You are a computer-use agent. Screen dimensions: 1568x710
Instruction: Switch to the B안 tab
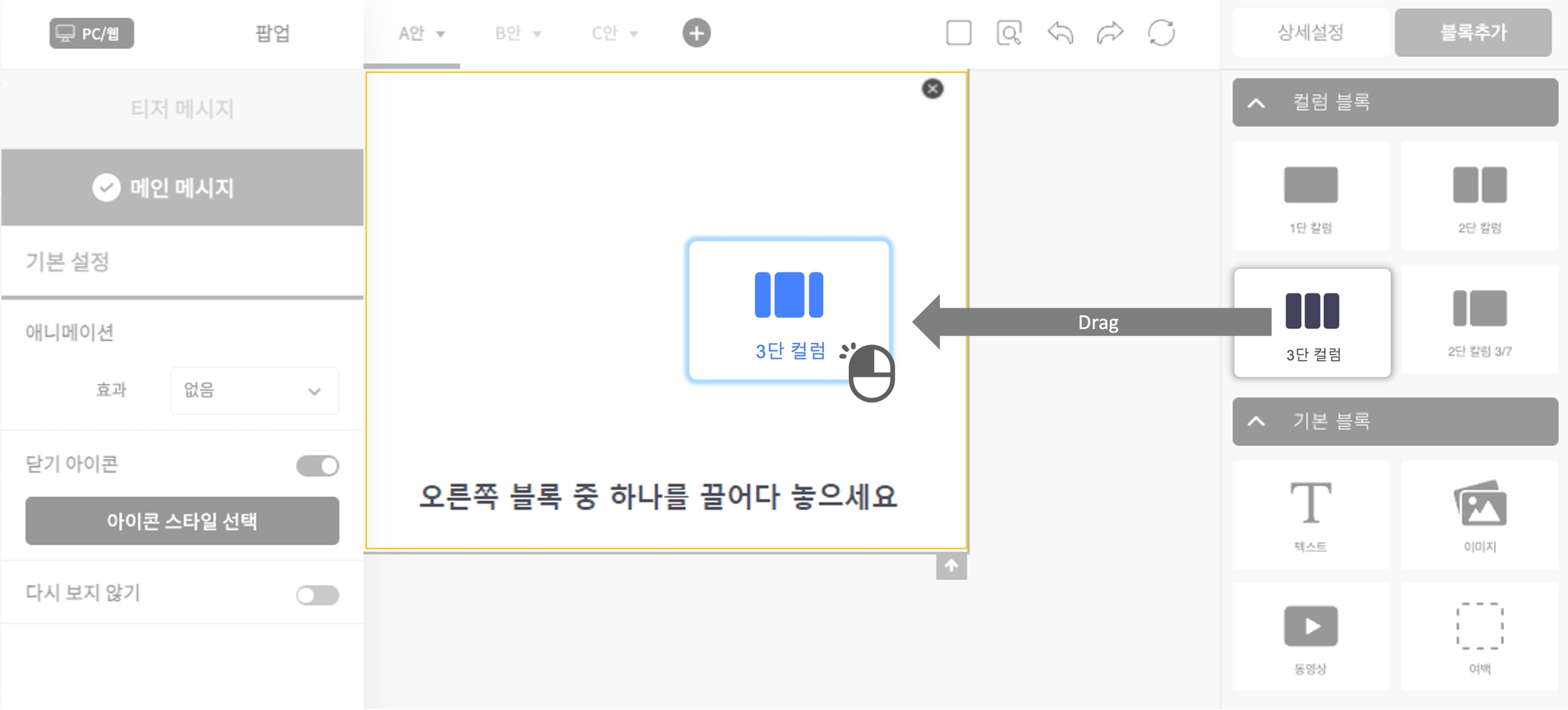(517, 33)
